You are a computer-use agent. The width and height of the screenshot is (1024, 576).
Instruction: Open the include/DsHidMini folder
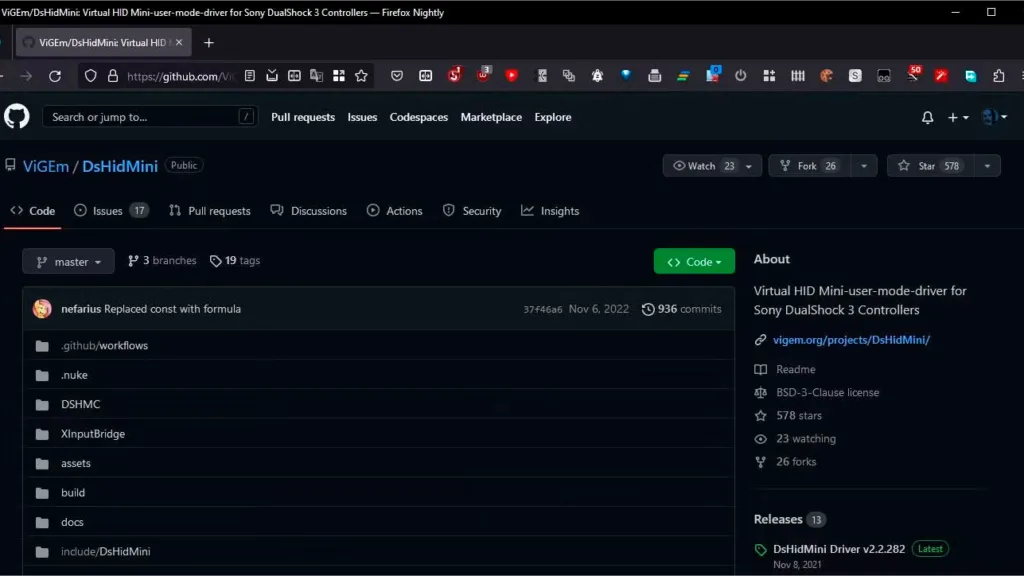pos(106,551)
